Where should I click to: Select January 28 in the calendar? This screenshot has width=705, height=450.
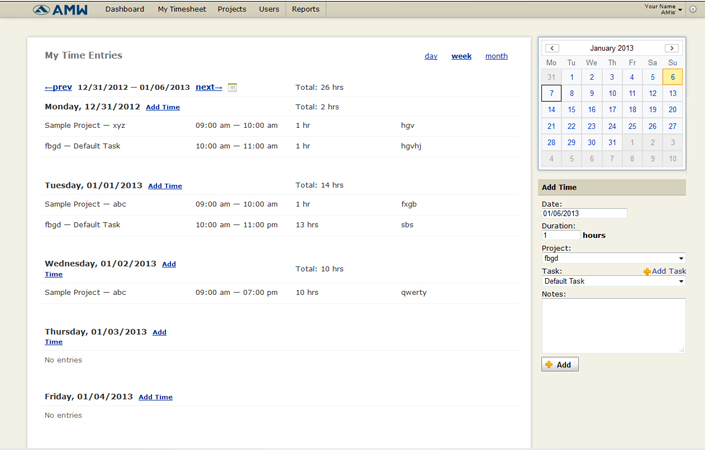point(551,143)
